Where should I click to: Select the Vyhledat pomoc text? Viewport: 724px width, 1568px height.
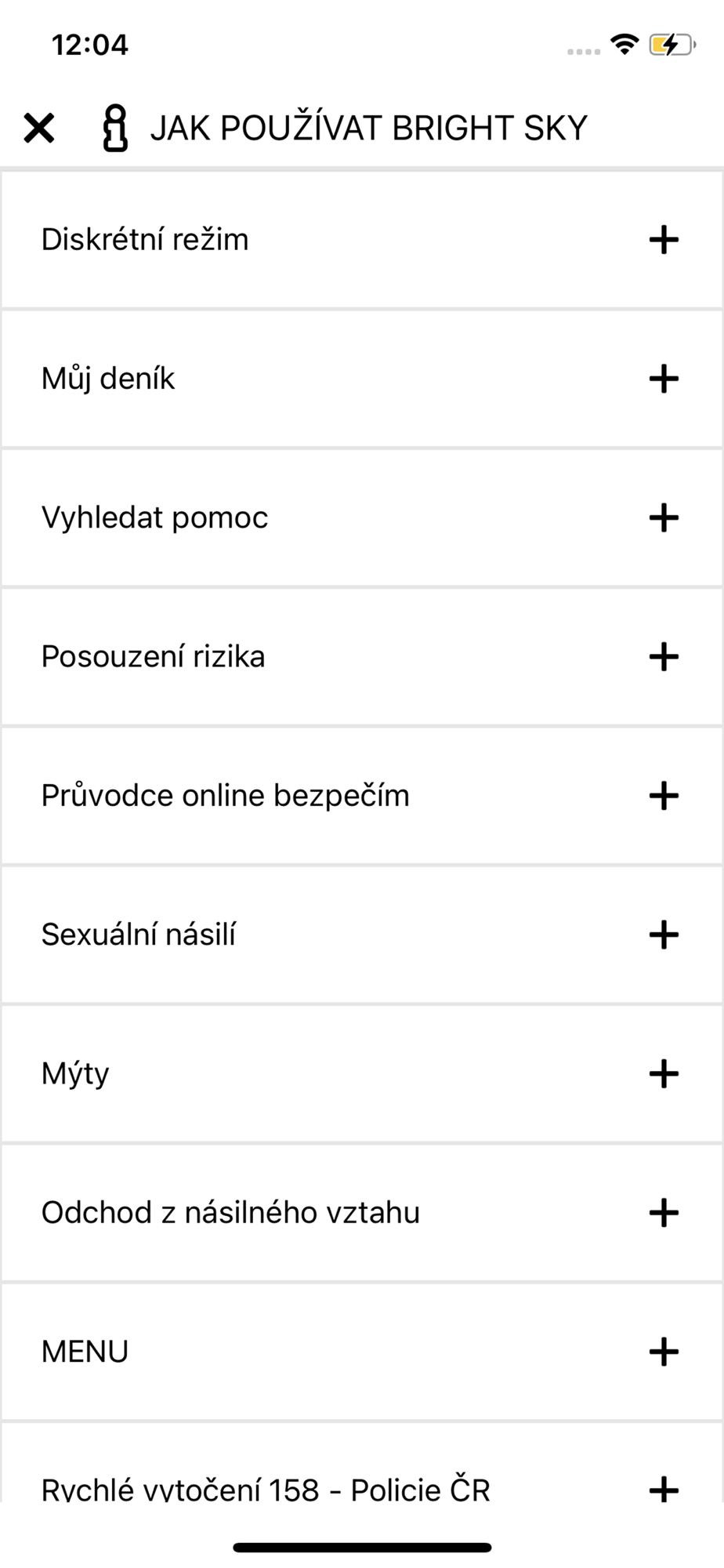coord(154,517)
